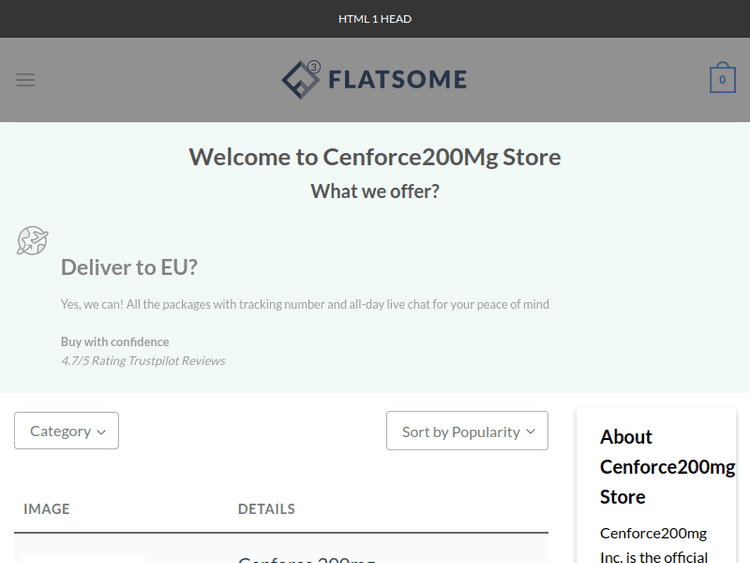Screen dimensions: 750x563
Task: Click the HTML 1 HEAD top bar text
Action: tap(375, 19)
